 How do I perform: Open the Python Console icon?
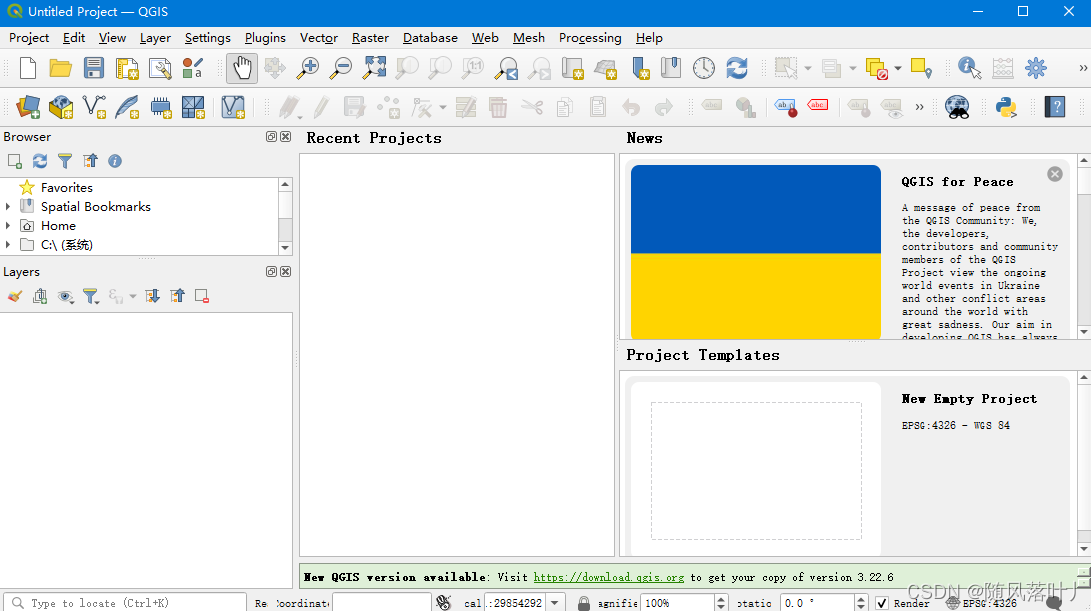(x=1006, y=107)
